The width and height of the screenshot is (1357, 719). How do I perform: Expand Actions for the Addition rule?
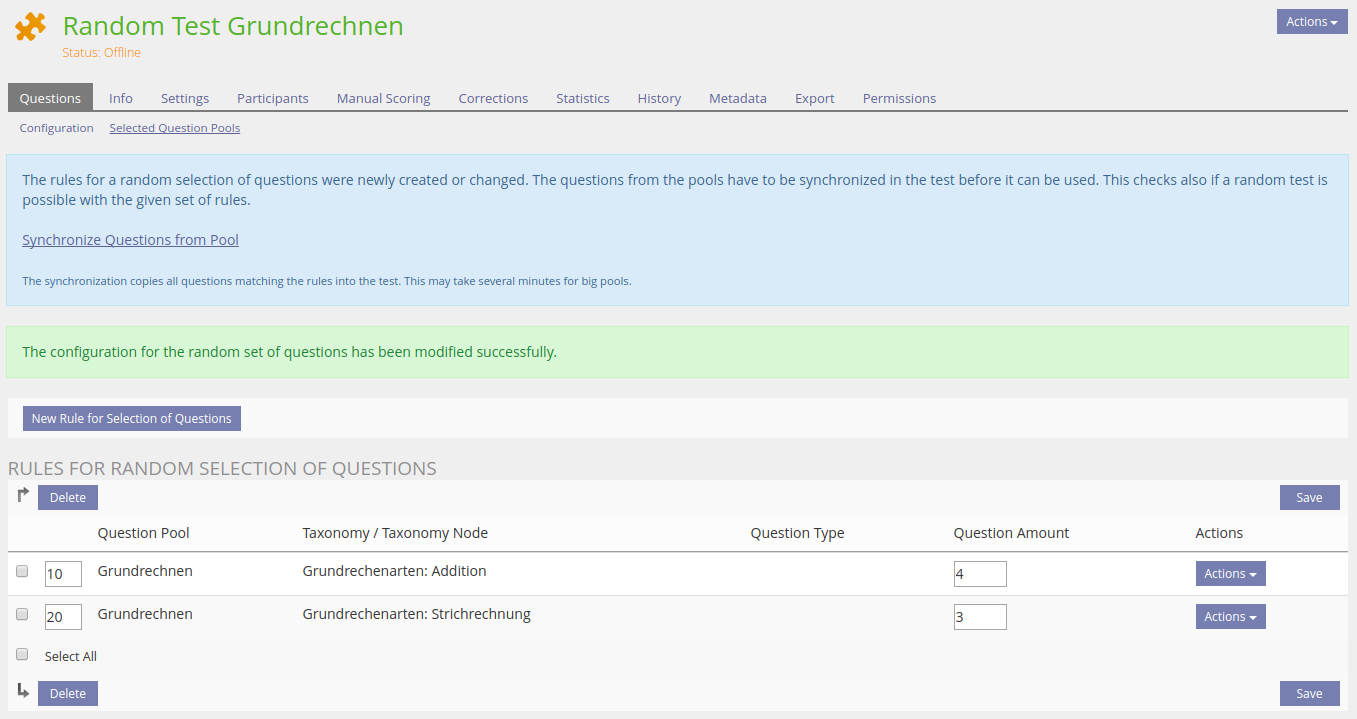coord(1230,574)
